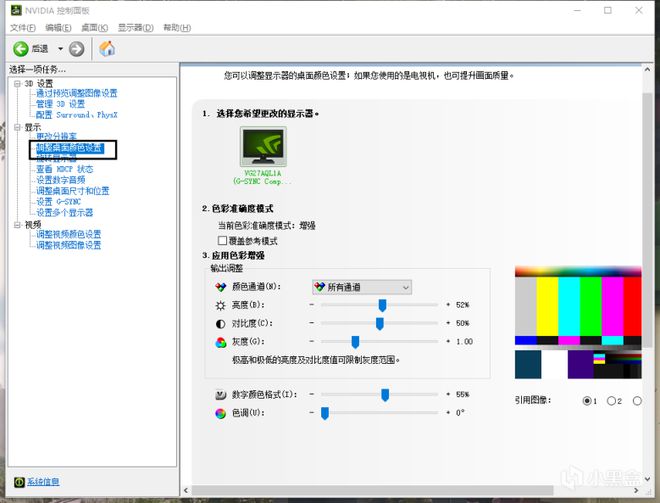Open the 文件(F) menu
Screen dimensions: 660x503
coord(23,28)
